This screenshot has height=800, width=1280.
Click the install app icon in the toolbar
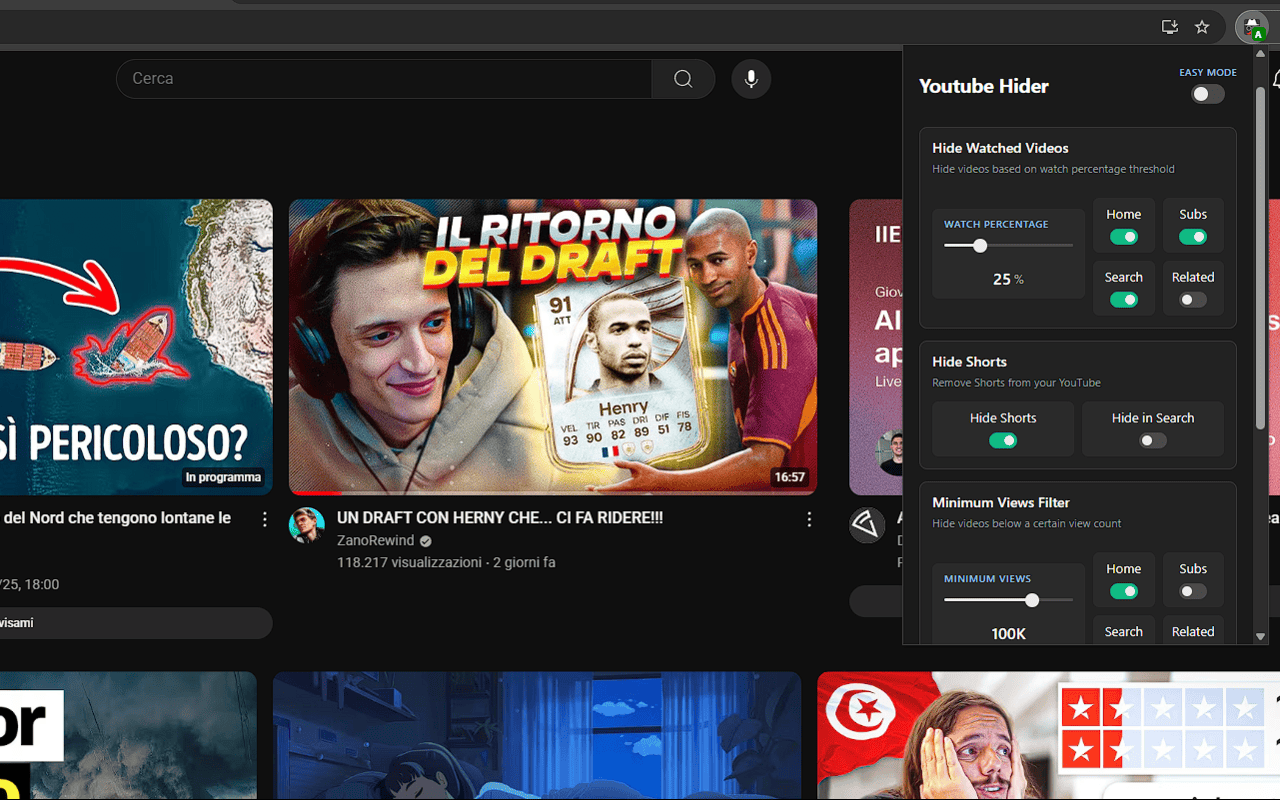click(1169, 27)
